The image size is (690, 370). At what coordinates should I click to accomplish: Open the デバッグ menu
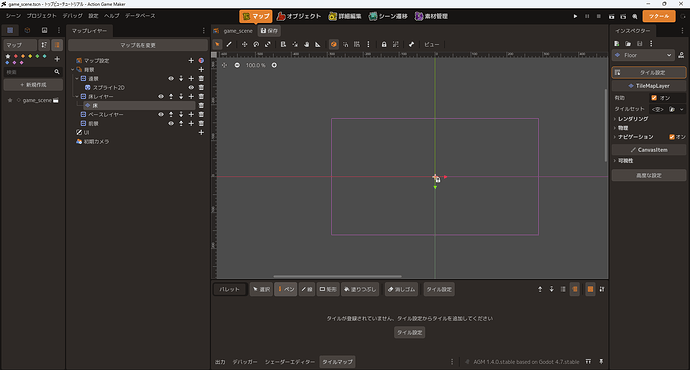click(x=72, y=16)
